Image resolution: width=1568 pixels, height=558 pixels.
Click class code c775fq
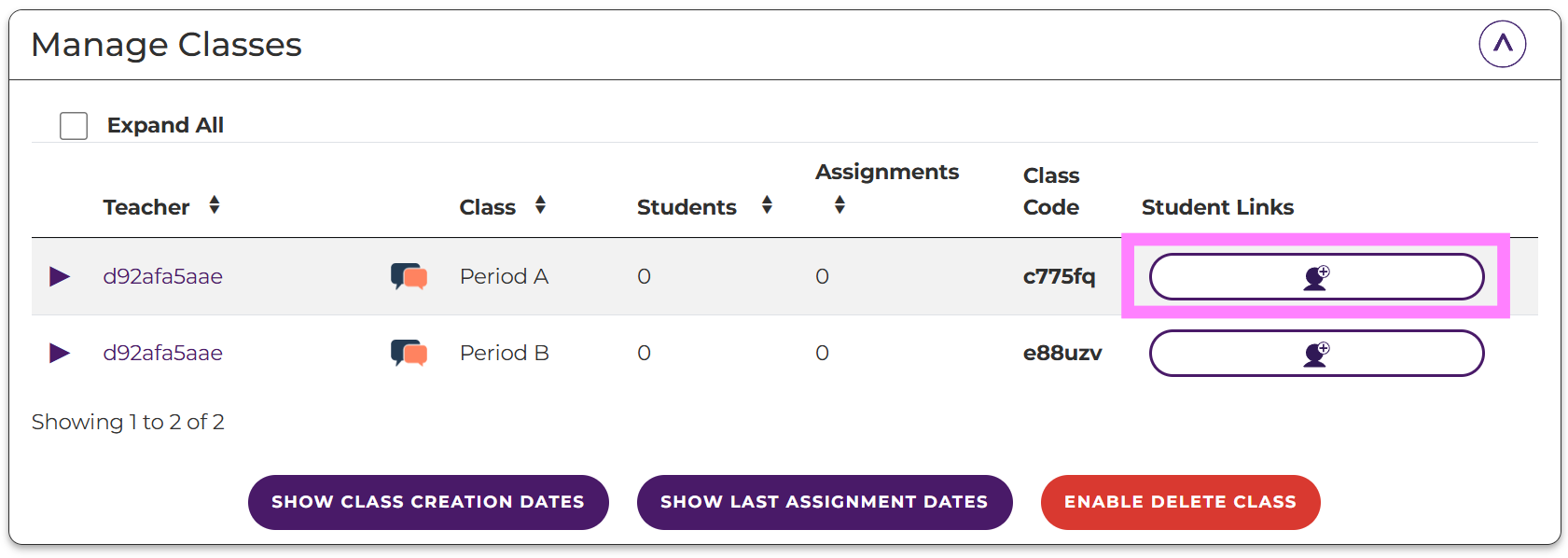(1059, 276)
